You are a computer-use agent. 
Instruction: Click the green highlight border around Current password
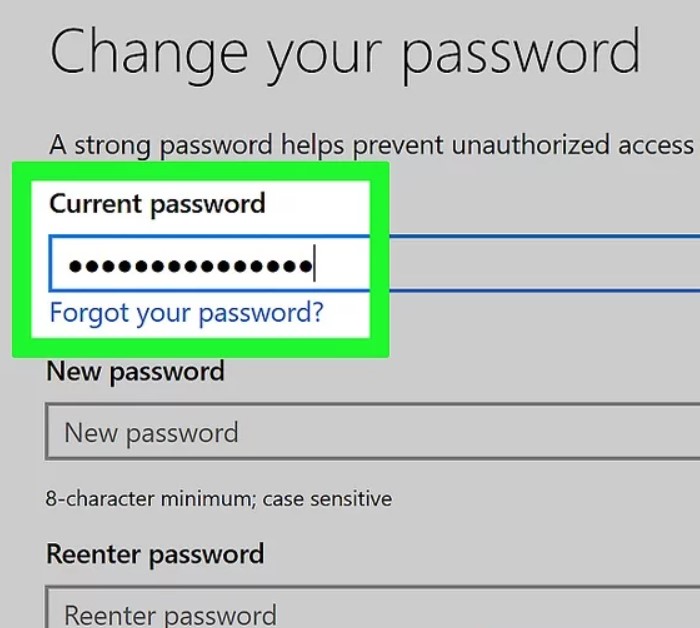point(201,171)
